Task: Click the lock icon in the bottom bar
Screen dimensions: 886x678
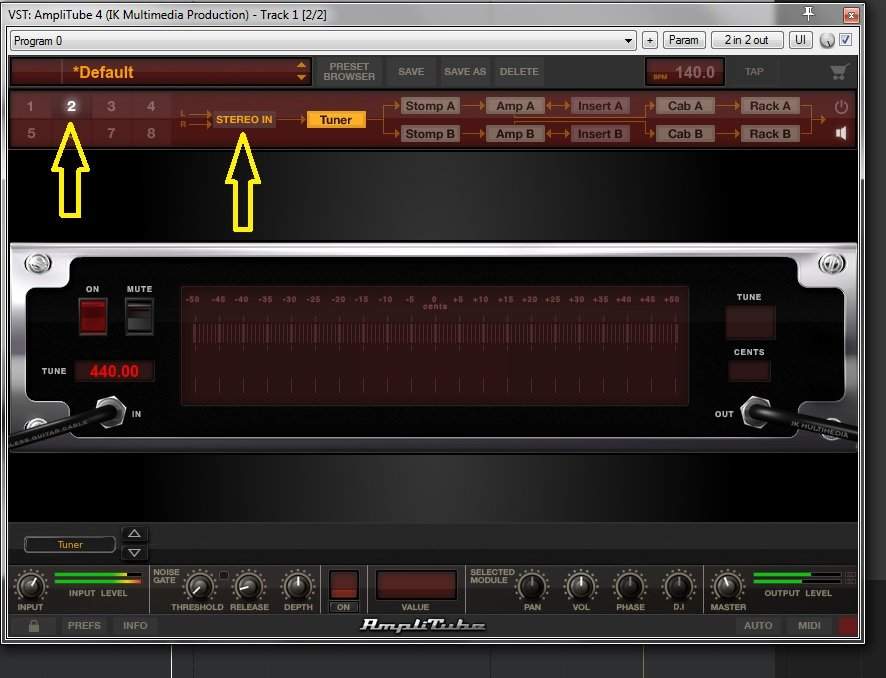Action: pyautogui.click(x=34, y=625)
